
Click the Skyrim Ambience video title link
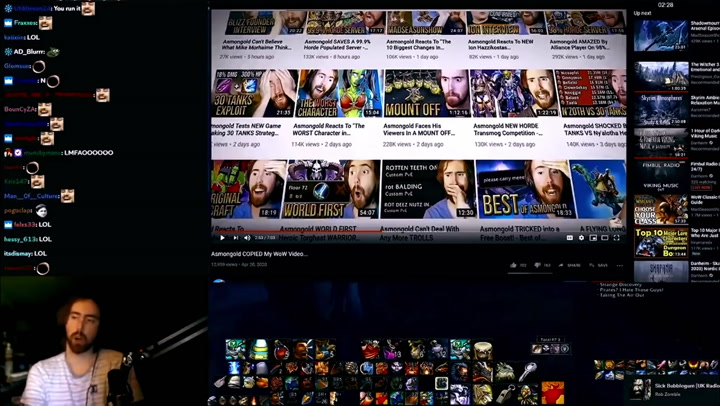coord(705,101)
